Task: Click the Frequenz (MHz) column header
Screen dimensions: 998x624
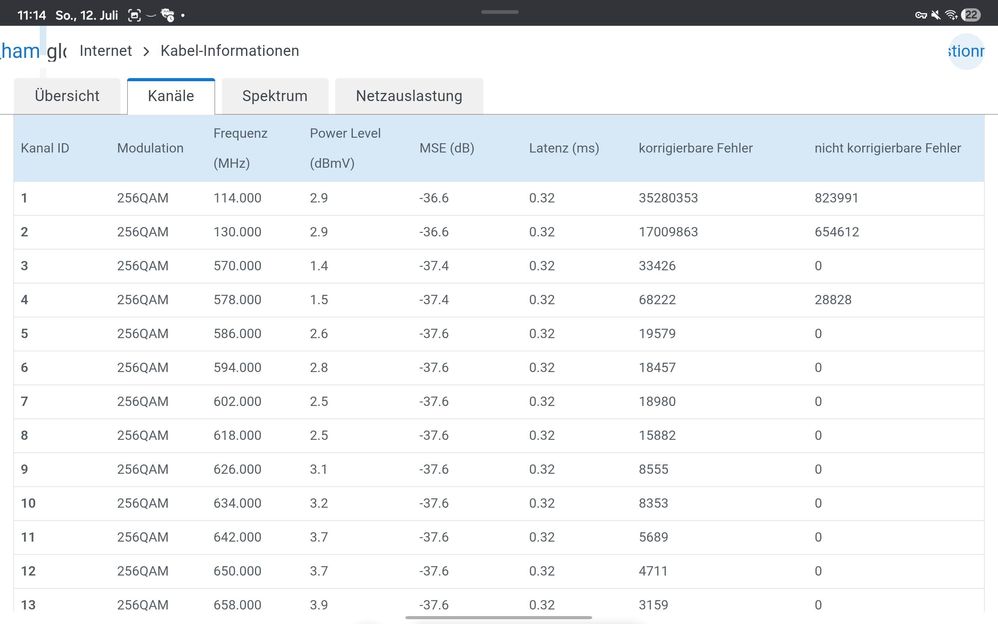Action: point(240,148)
